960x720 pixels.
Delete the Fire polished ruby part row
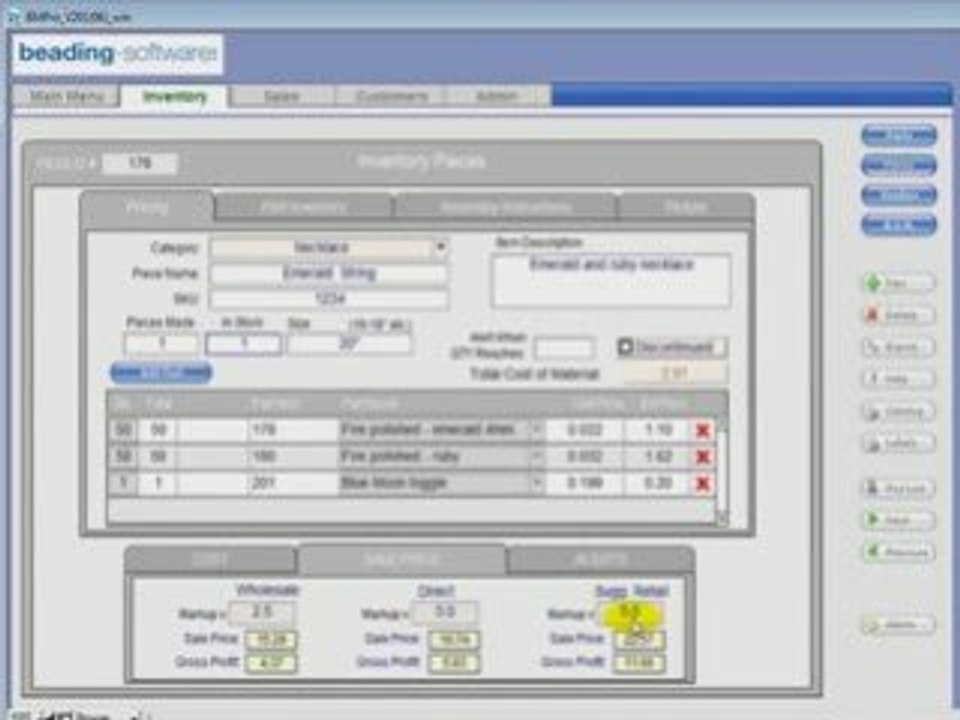click(x=702, y=457)
